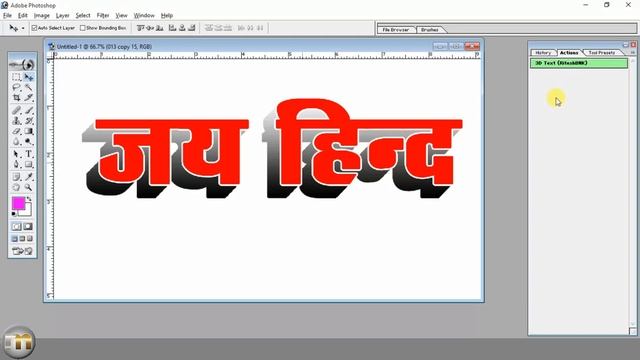
Task: Open the Brushes tab in palette well
Action: pyautogui.click(x=429, y=30)
